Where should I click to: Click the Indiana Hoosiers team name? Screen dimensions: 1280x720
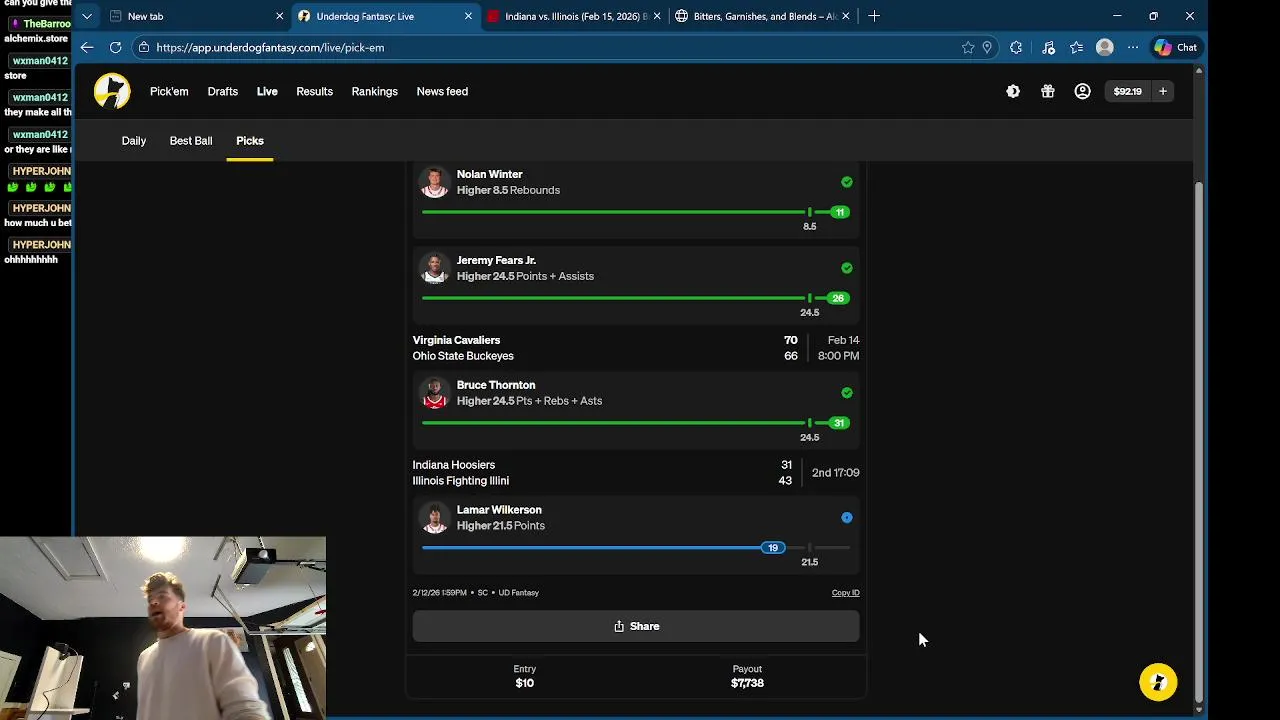tap(454, 465)
